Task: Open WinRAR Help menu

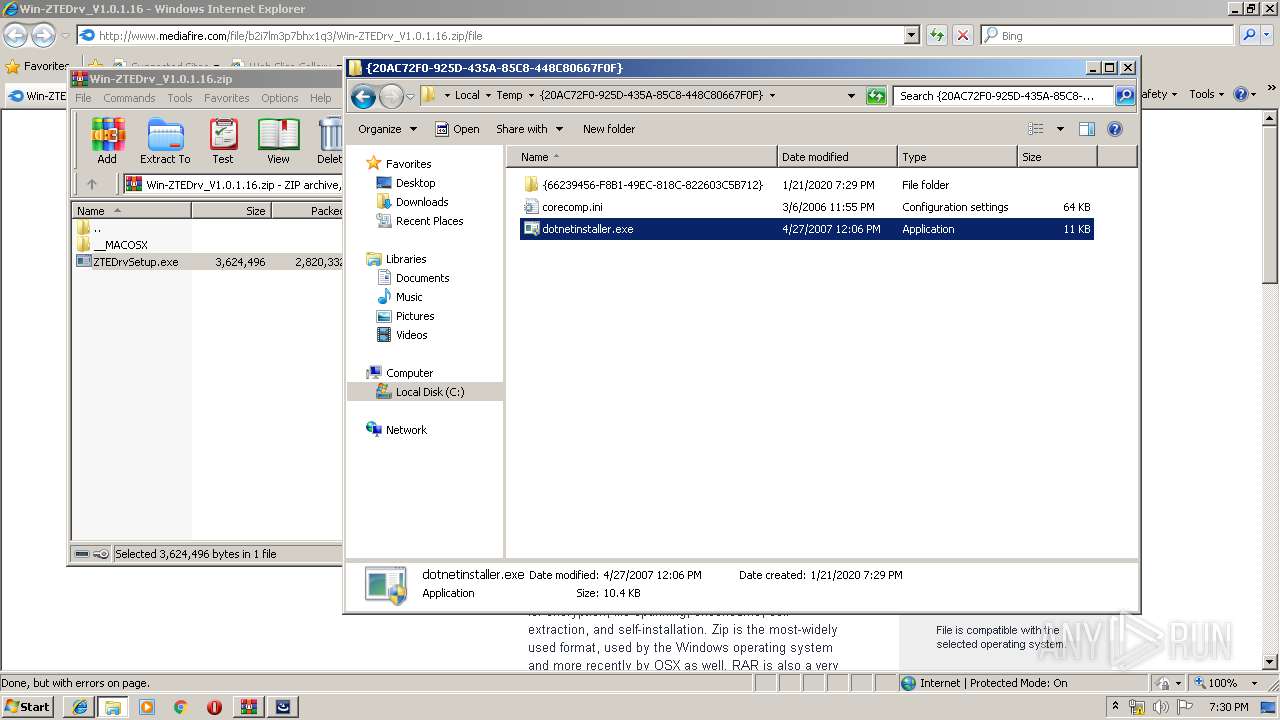Action: coord(320,98)
